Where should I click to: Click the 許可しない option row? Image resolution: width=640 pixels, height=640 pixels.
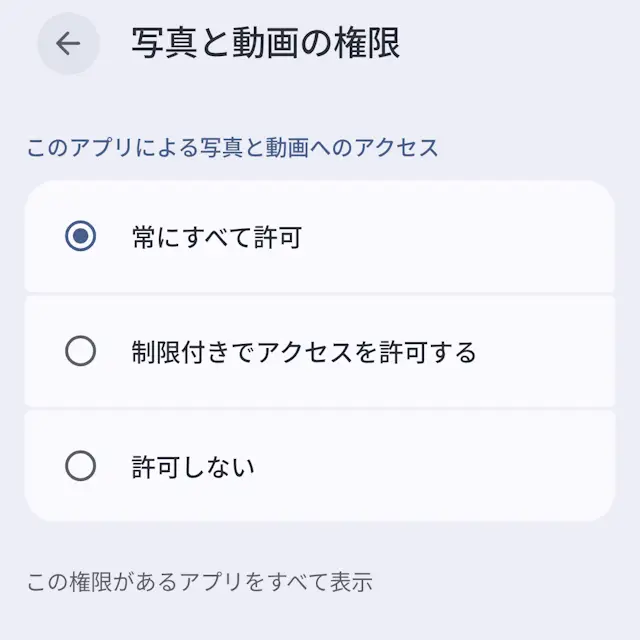point(320,466)
